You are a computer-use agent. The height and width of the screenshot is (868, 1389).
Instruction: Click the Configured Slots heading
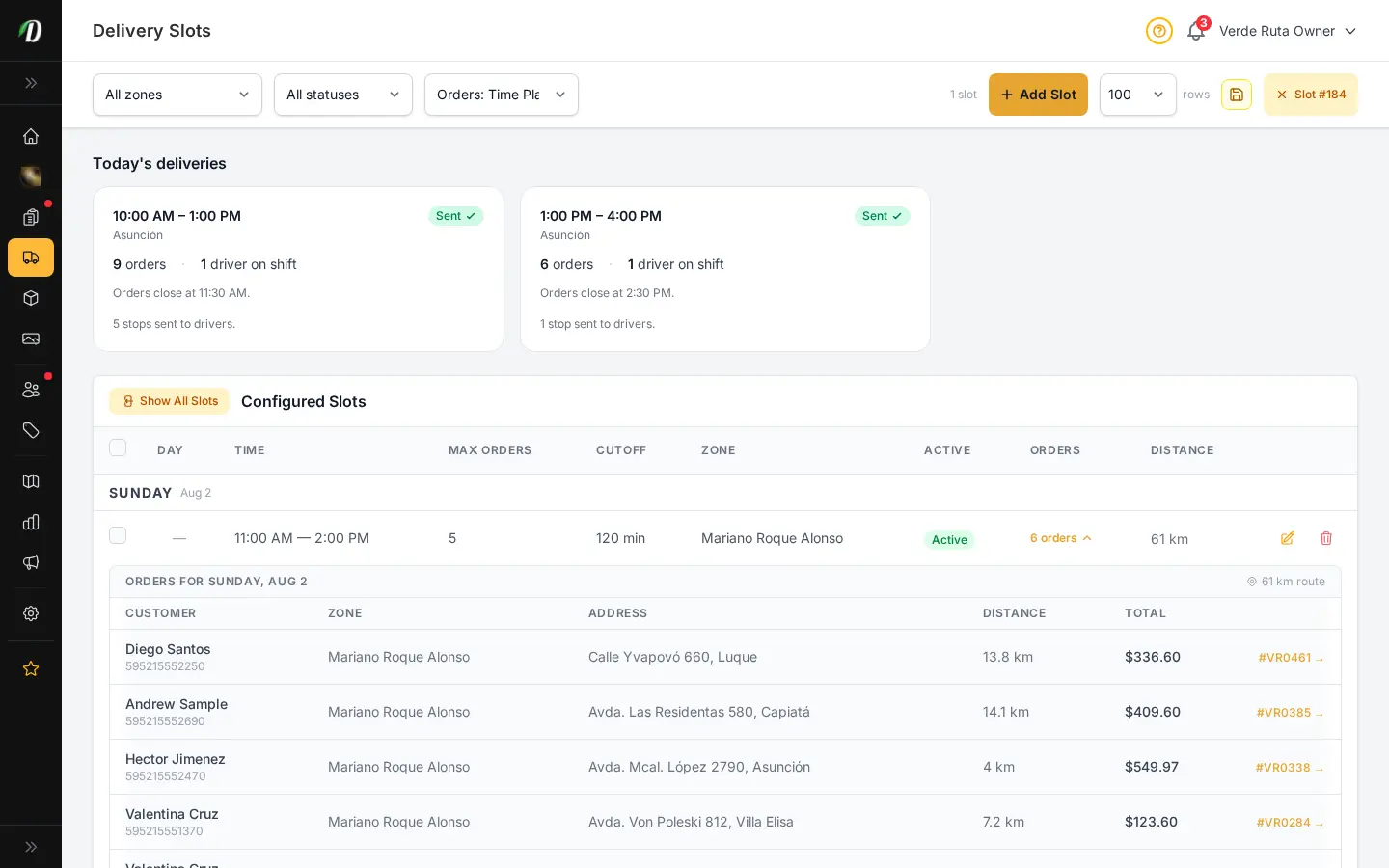[304, 401]
